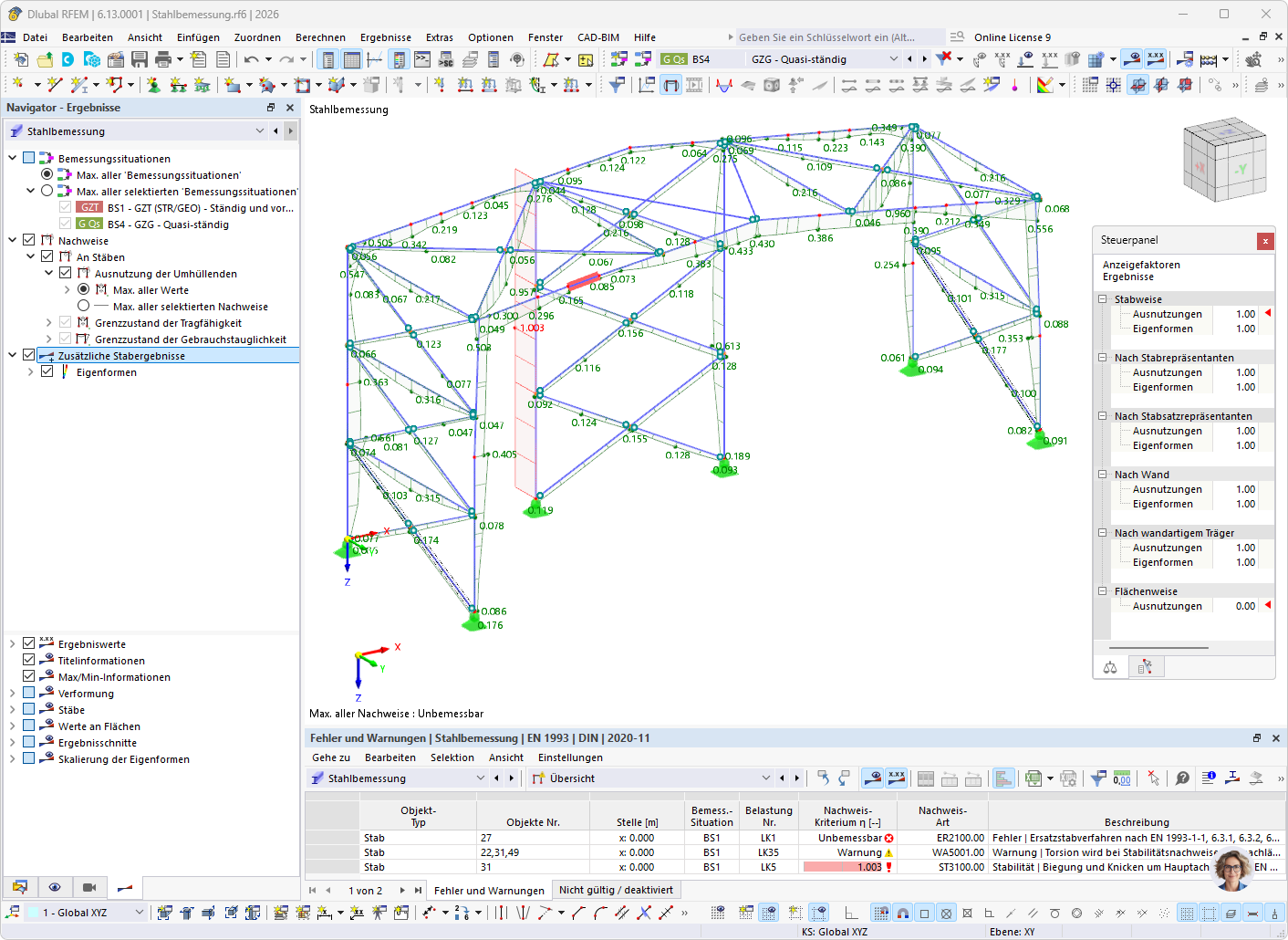The height and width of the screenshot is (940, 1288).
Task: Click the clear-filter funnel with red X
Action: 944,59
